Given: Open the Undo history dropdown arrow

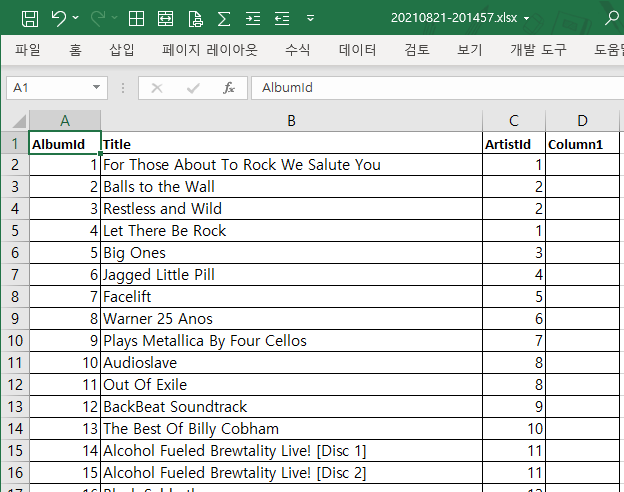Looking at the screenshot, I should pos(76,18).
